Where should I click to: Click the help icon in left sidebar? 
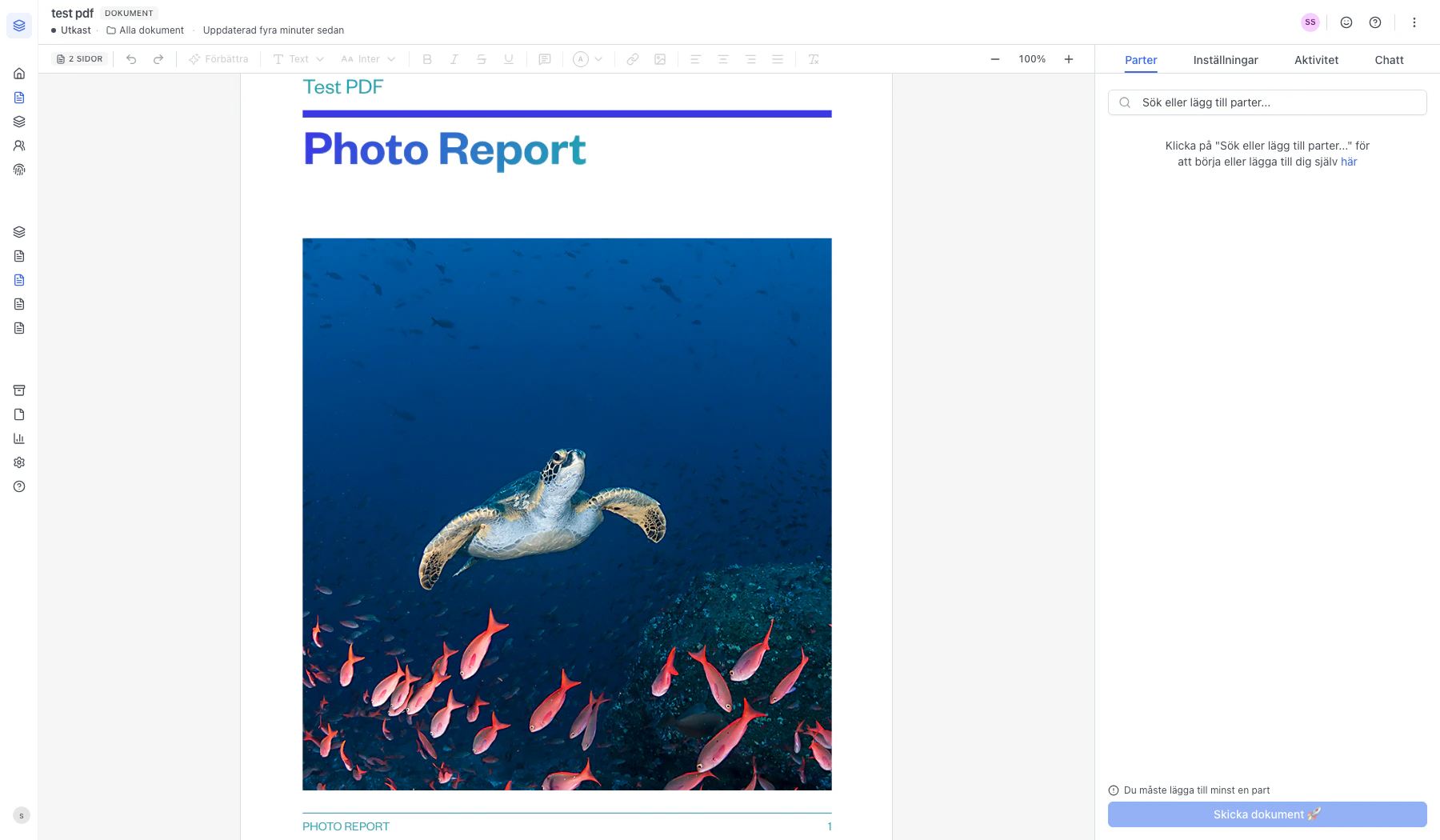[x=19, y=486]
